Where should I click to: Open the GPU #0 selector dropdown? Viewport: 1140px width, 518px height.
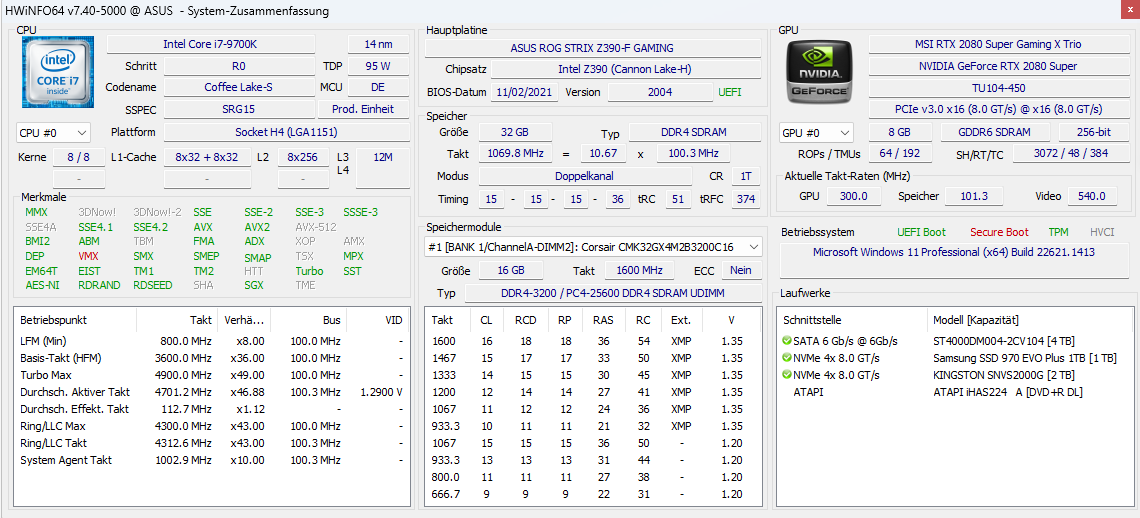pyautogui.click(x=816, y=133)
